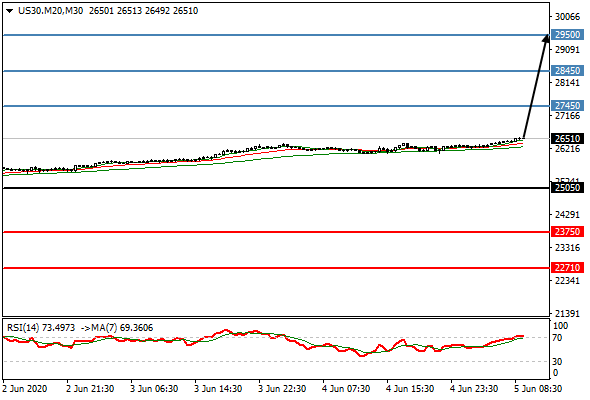Select the 22341 price axis value
This screenshot has height=400, width=590.
[x=567, y=281]
